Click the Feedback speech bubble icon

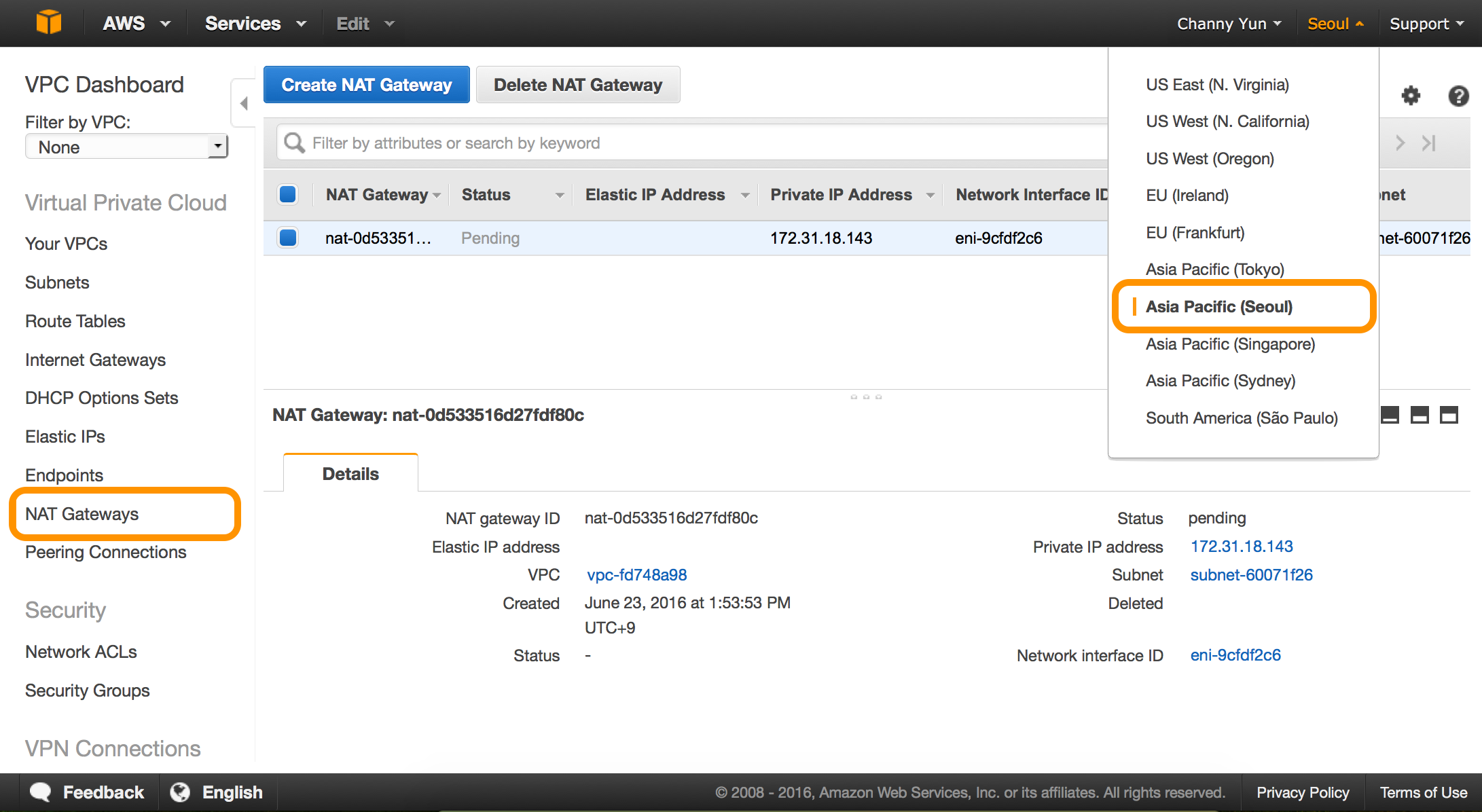(41, 792)
